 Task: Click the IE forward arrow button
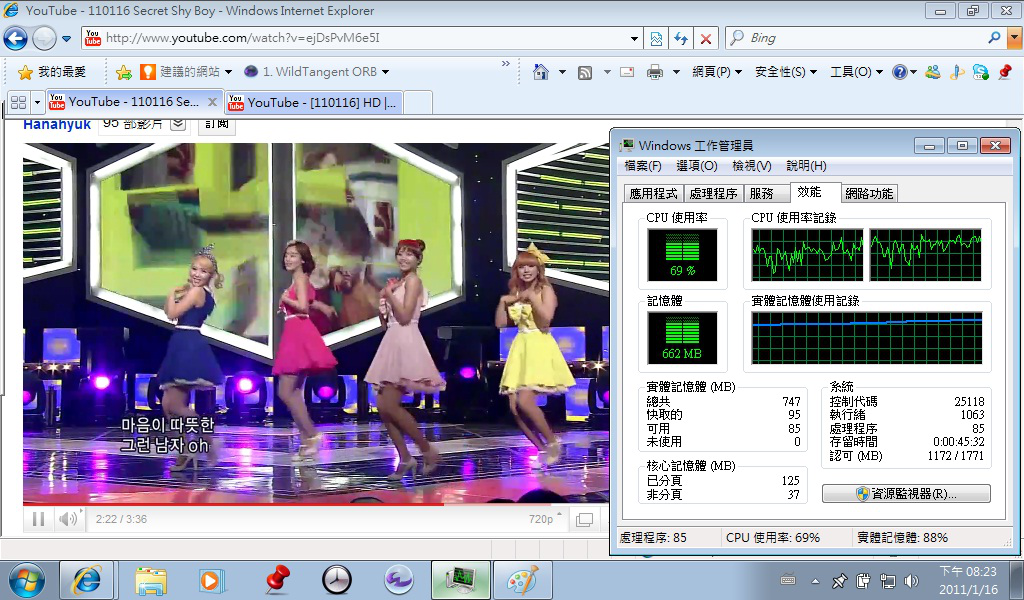[x=44, y=39]
